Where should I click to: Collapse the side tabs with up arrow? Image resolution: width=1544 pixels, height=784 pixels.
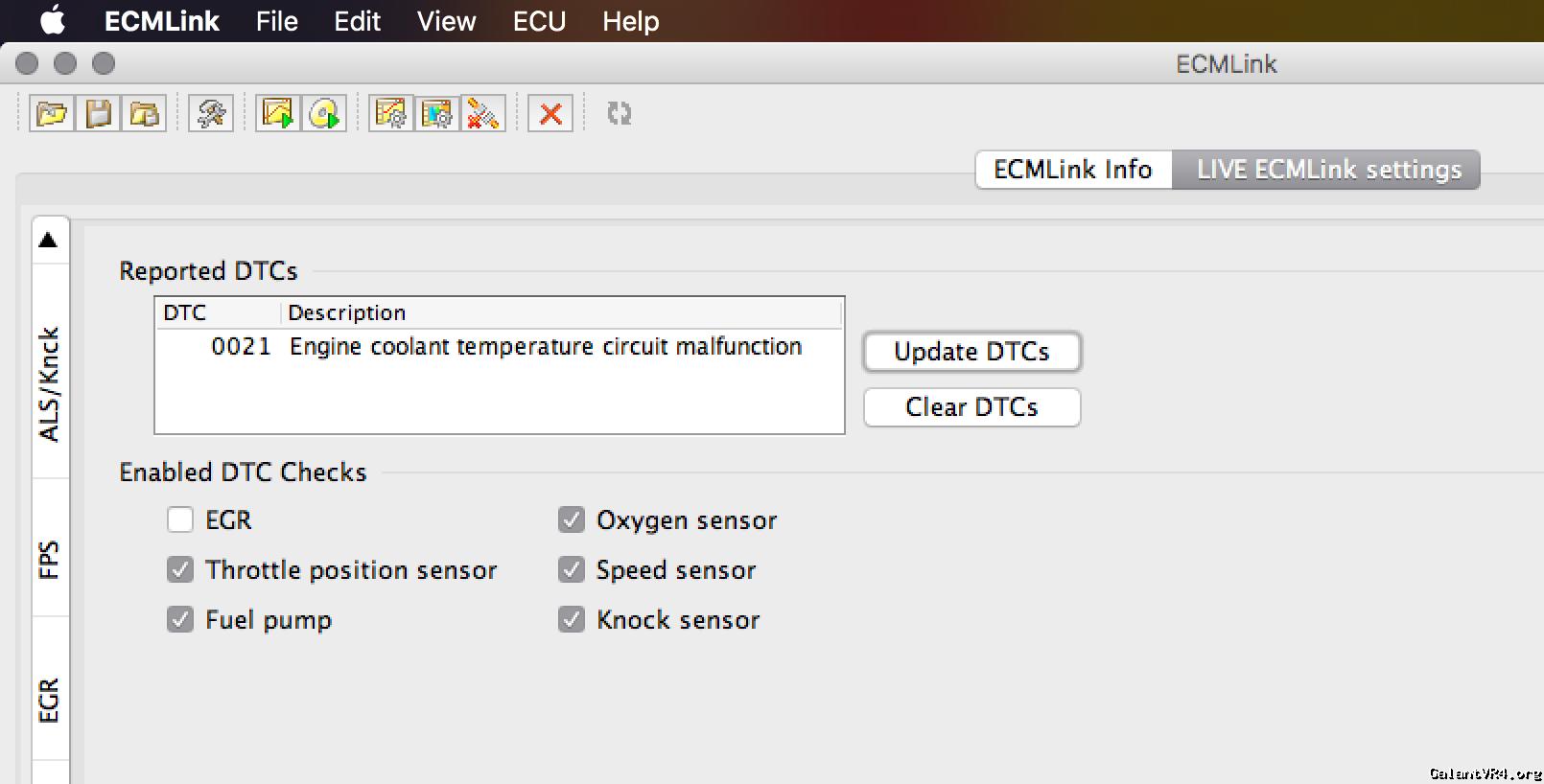point(49,240)
